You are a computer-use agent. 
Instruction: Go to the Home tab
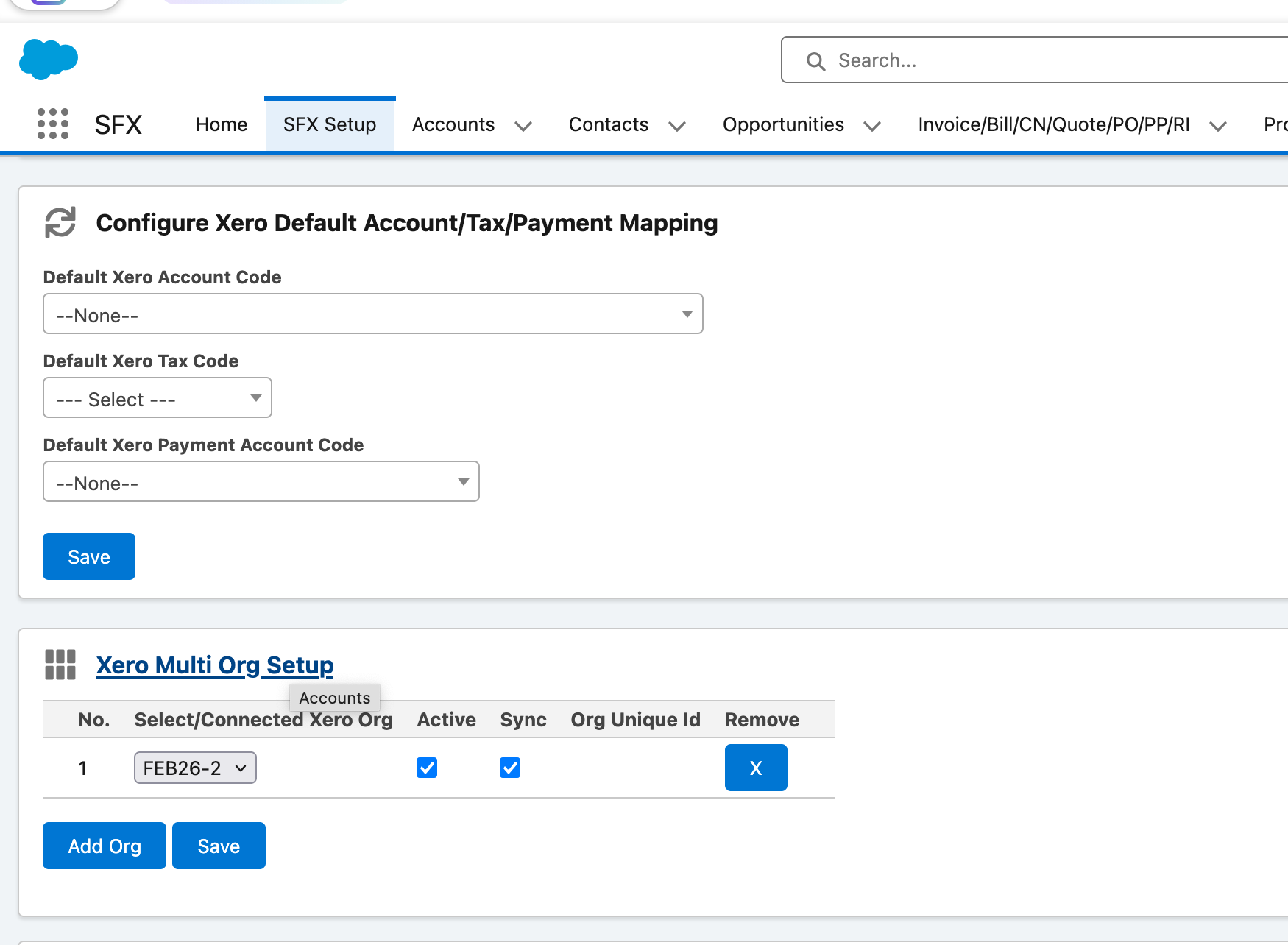point(222,124)
